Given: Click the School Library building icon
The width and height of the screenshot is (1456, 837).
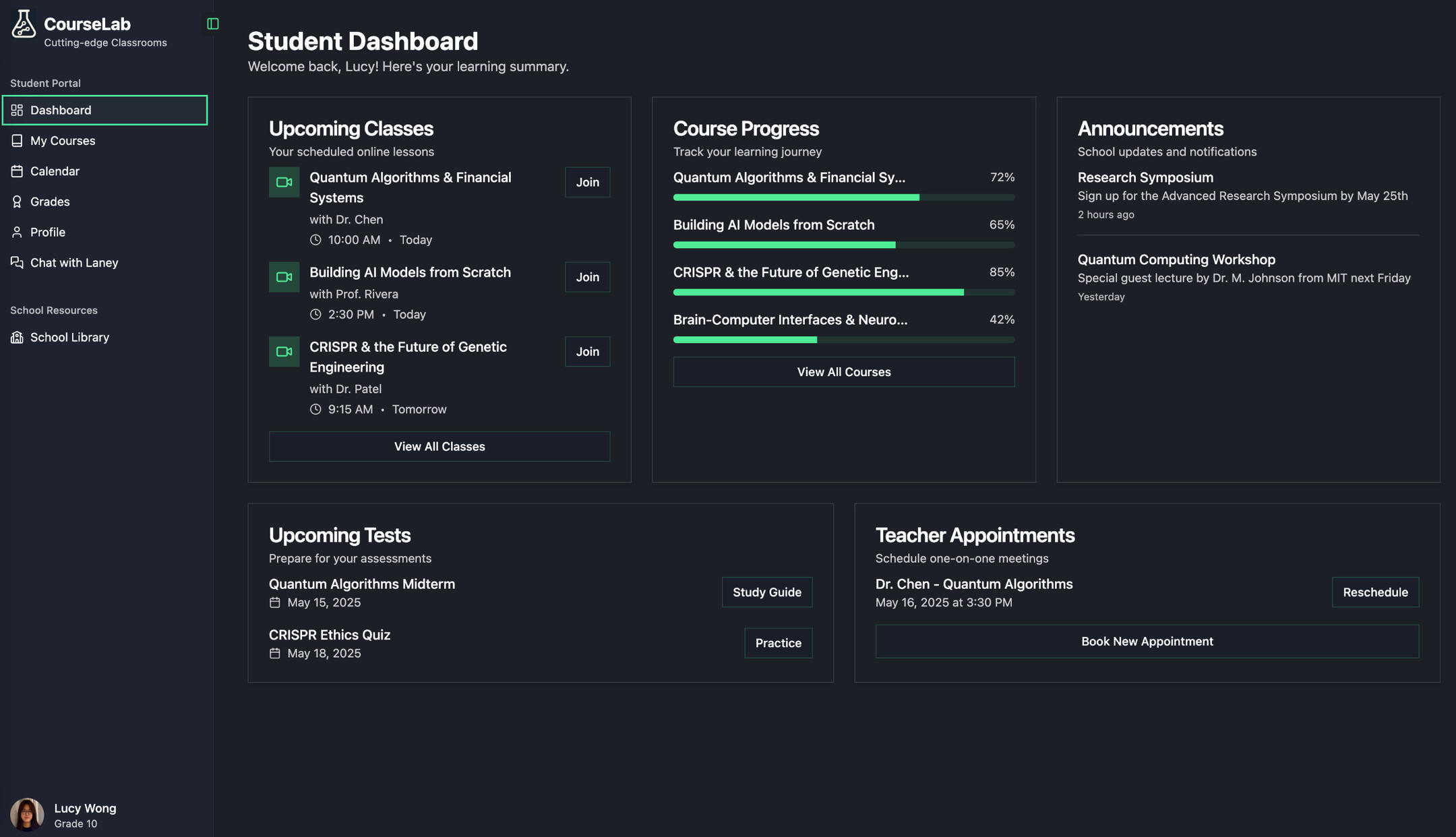Looking at the screenshot, I should click(17, 338).
